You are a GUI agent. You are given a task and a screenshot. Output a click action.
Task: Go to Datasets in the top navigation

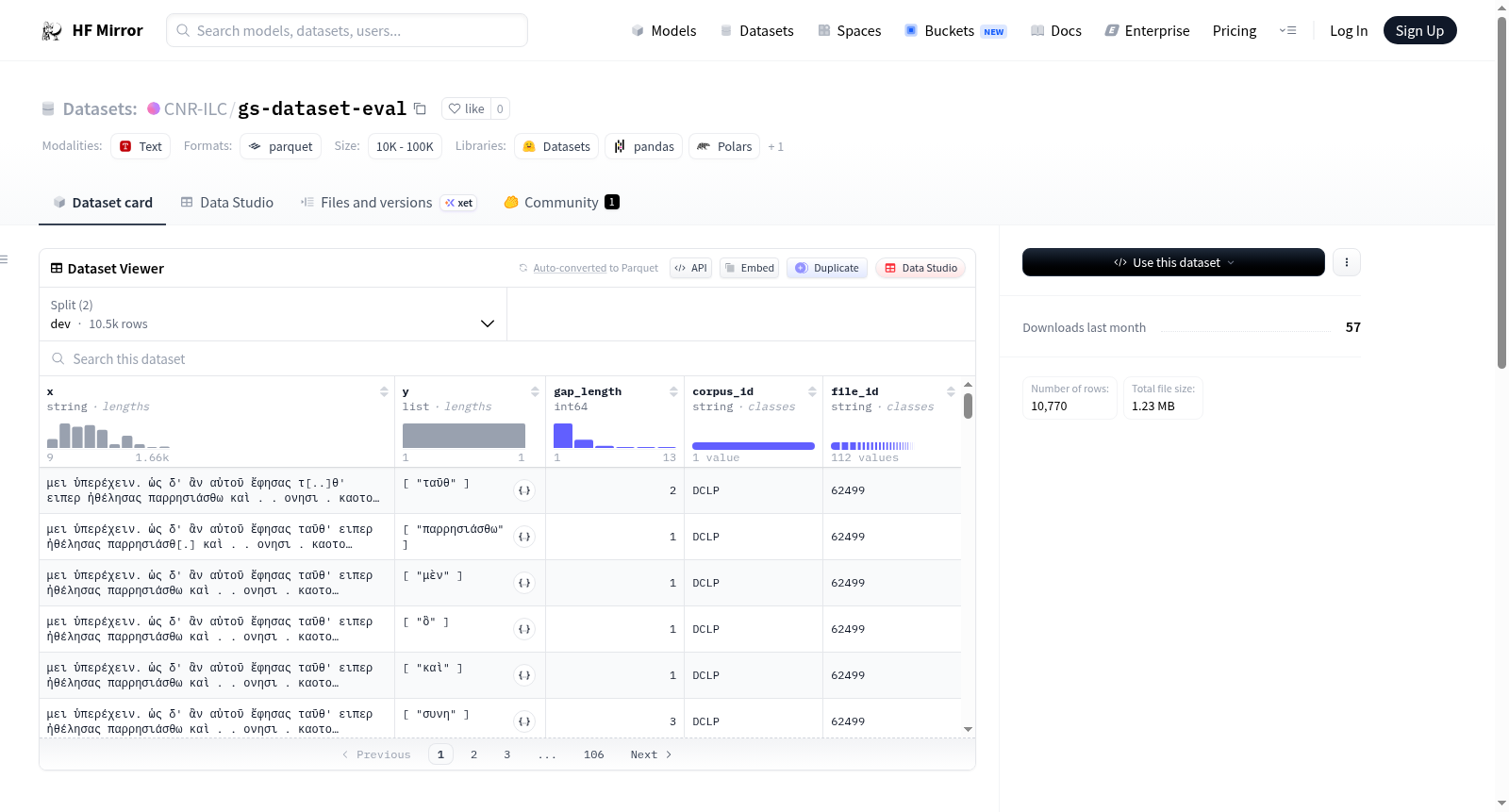(x=757, y=31)
